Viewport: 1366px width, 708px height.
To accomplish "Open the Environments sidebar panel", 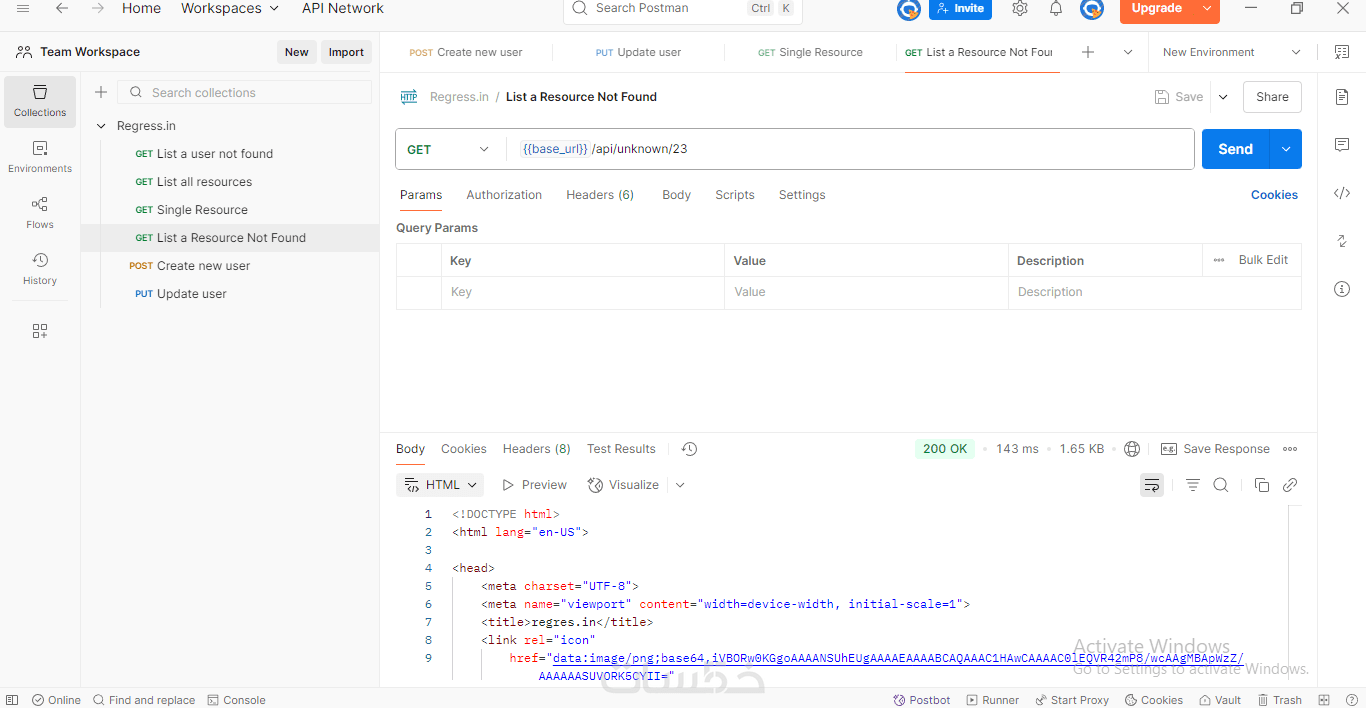I will [40, 156].
